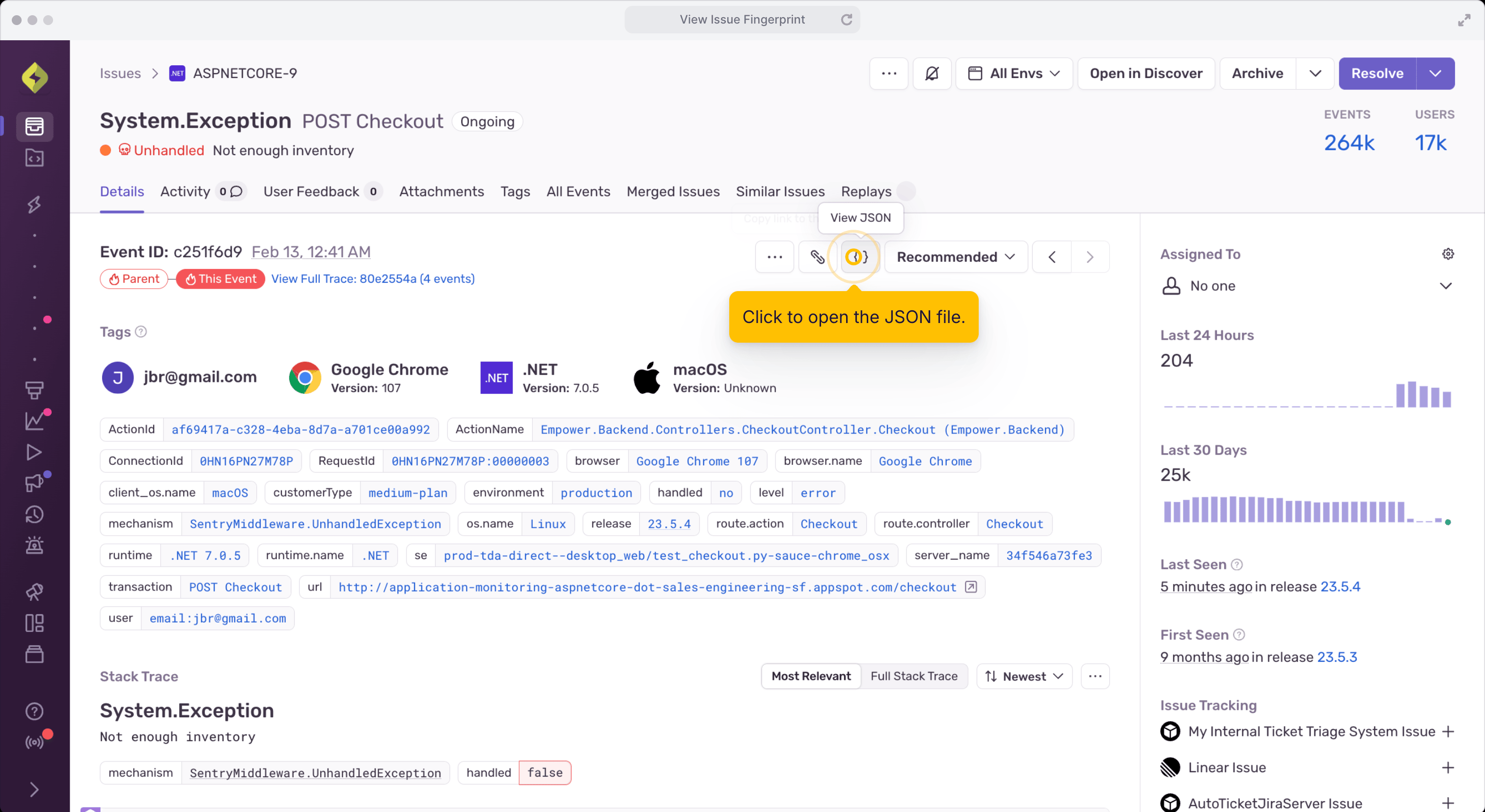Open the url tag external link icon
This screenshot has height=812, width=1485.
point(971,587)
